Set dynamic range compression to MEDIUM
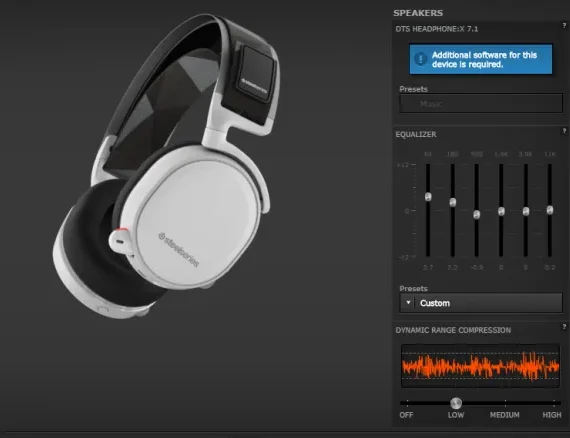The image size is (570, 438). [x=505, y=415]
